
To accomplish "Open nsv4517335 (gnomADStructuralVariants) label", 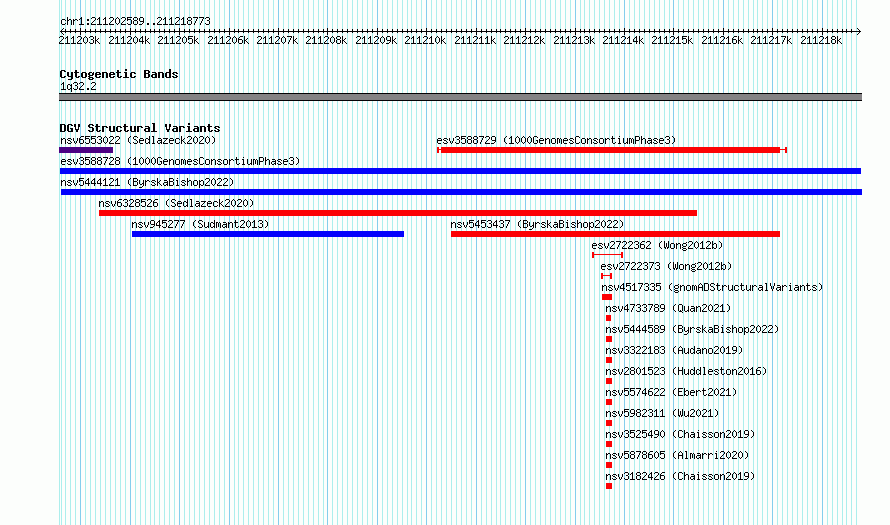I will point(712,287).
